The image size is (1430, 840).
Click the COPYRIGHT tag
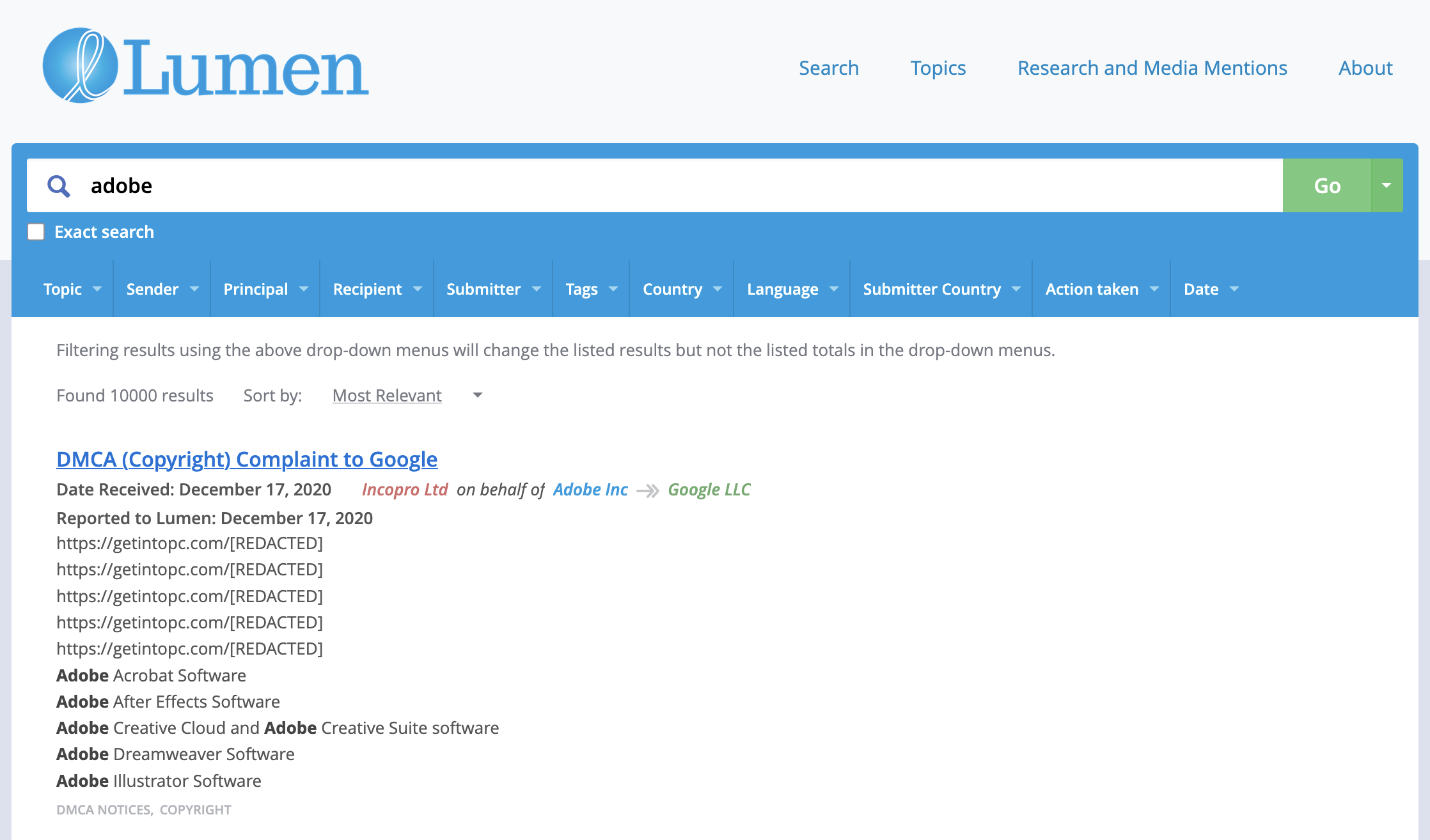click(x=196, y=810)
